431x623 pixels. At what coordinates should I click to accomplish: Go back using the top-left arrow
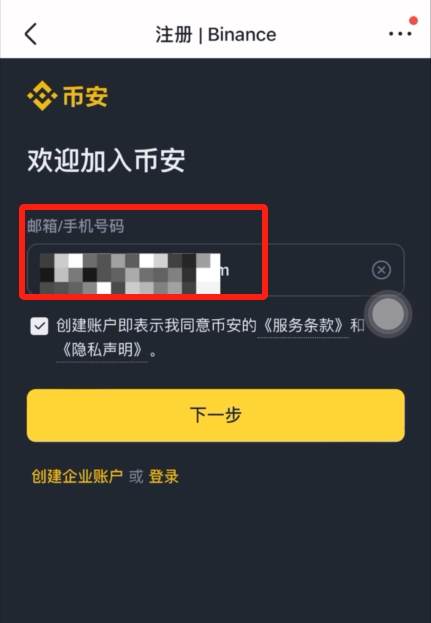(x=31, y=34)
